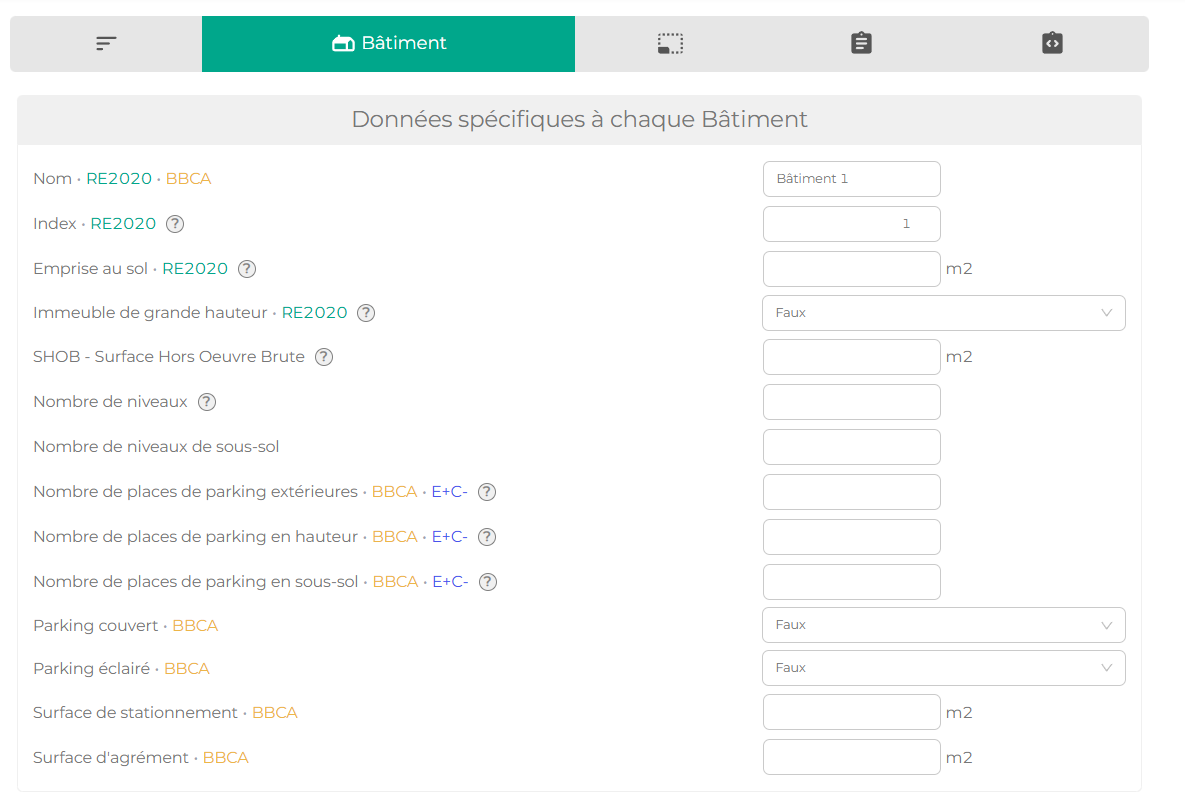Image resolution: width=1185 pixels, height=792 pixels.
Task: Focus the Emprise au sol input
Action: click(x=852, y=269)
